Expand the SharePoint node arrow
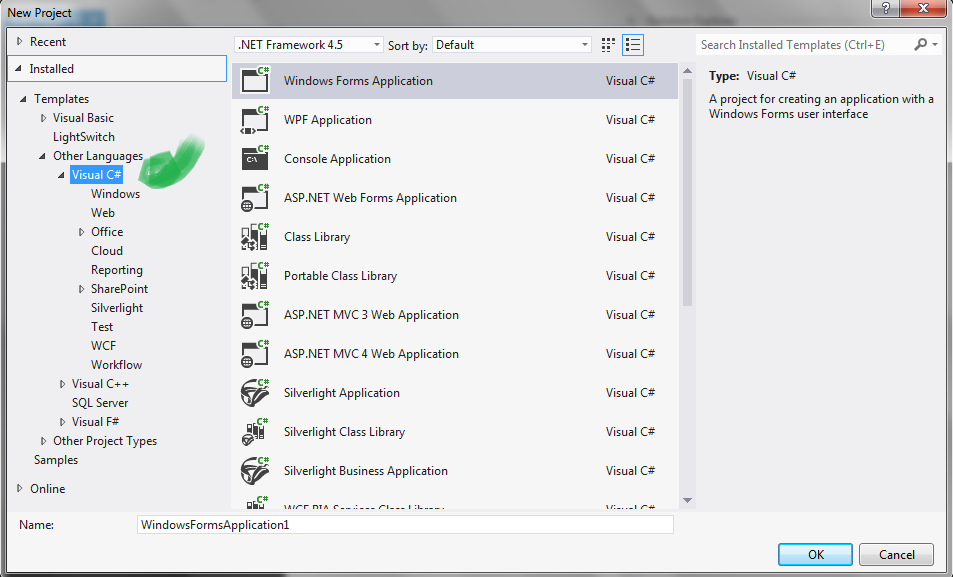This screenshot has width=953, height=577. [81, 289]
